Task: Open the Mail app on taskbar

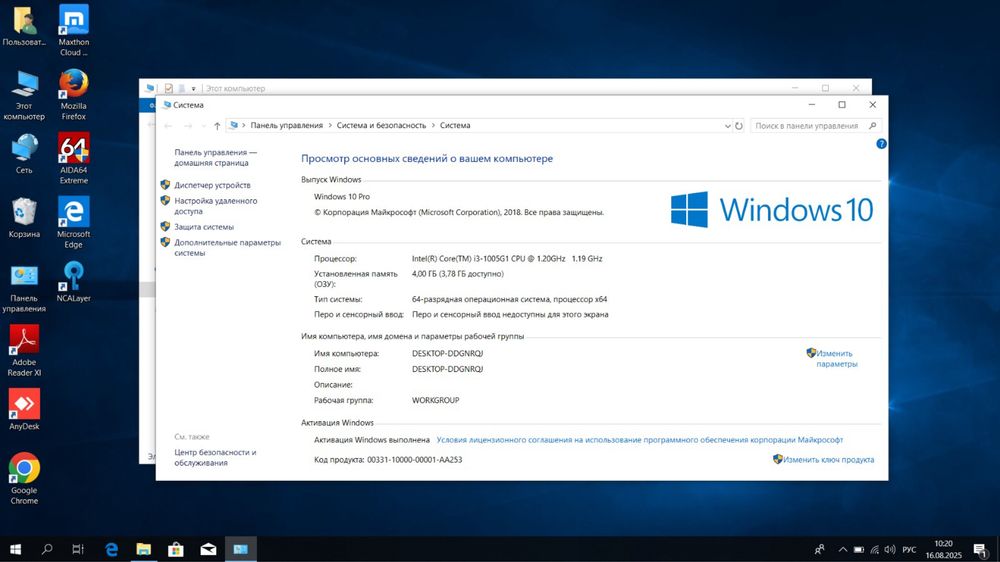Action: pos(208,549)
